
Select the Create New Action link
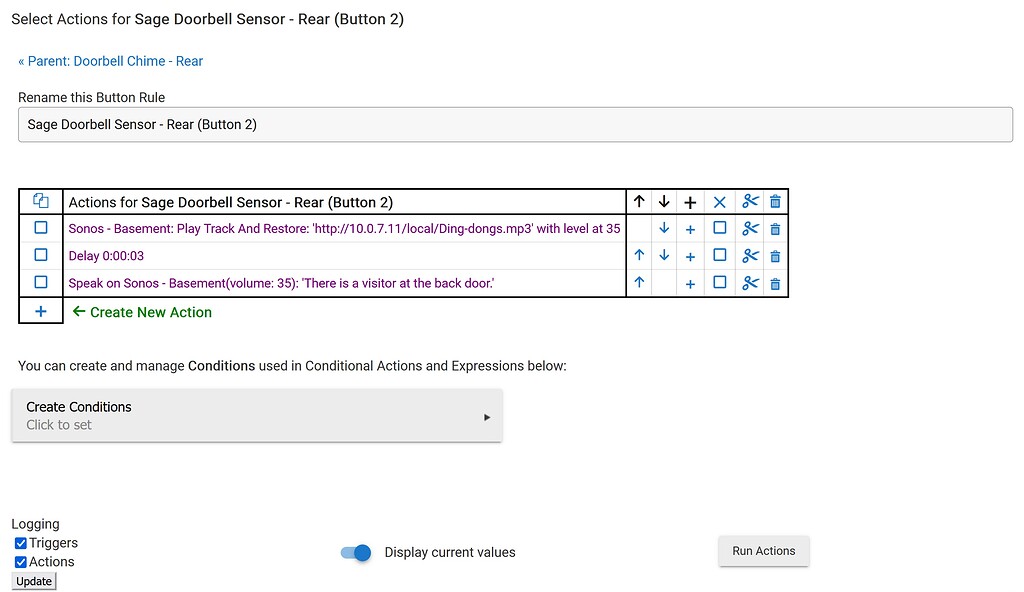[152, 311]
